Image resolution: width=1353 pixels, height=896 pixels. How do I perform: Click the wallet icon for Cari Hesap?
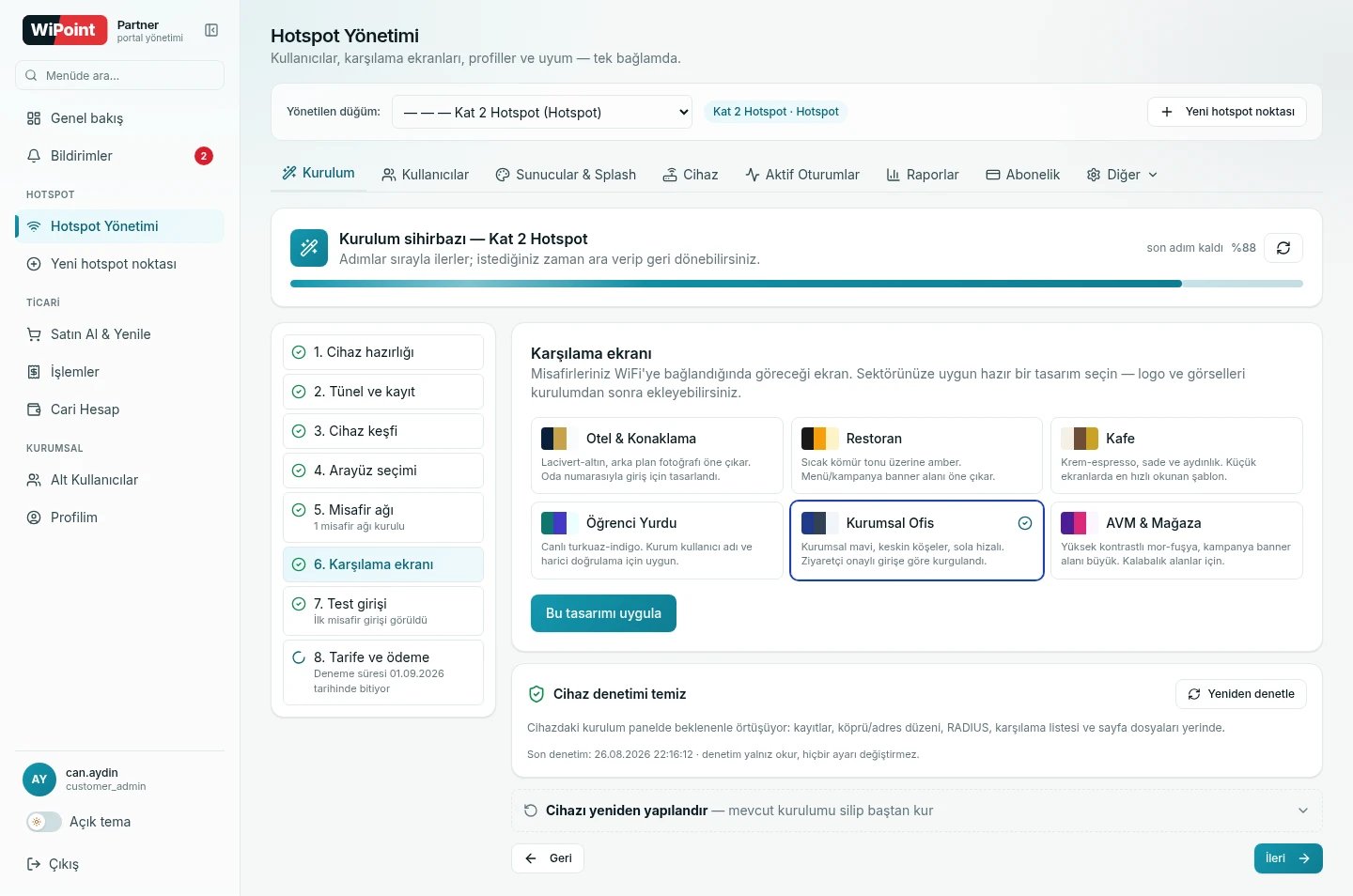(34, 409)
